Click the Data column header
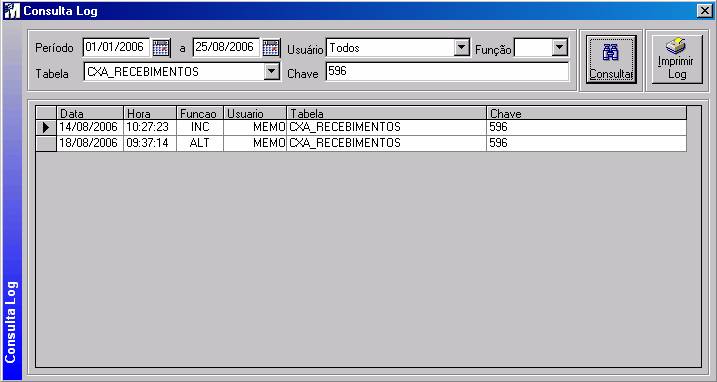The width and height of the screenshot is (717, 382). (x=90, y=113)
